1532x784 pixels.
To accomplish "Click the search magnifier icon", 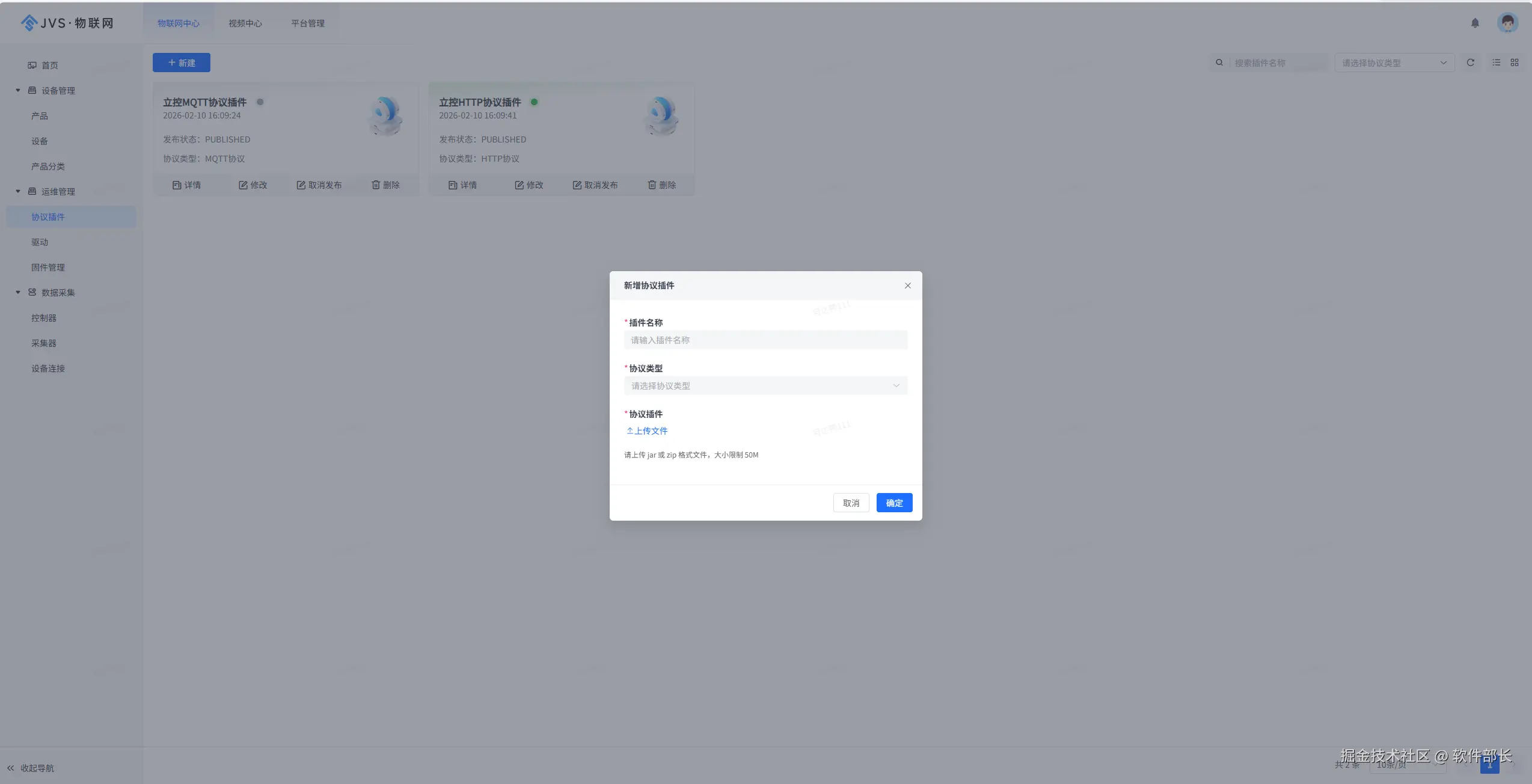I will (x=1219, y=63).
